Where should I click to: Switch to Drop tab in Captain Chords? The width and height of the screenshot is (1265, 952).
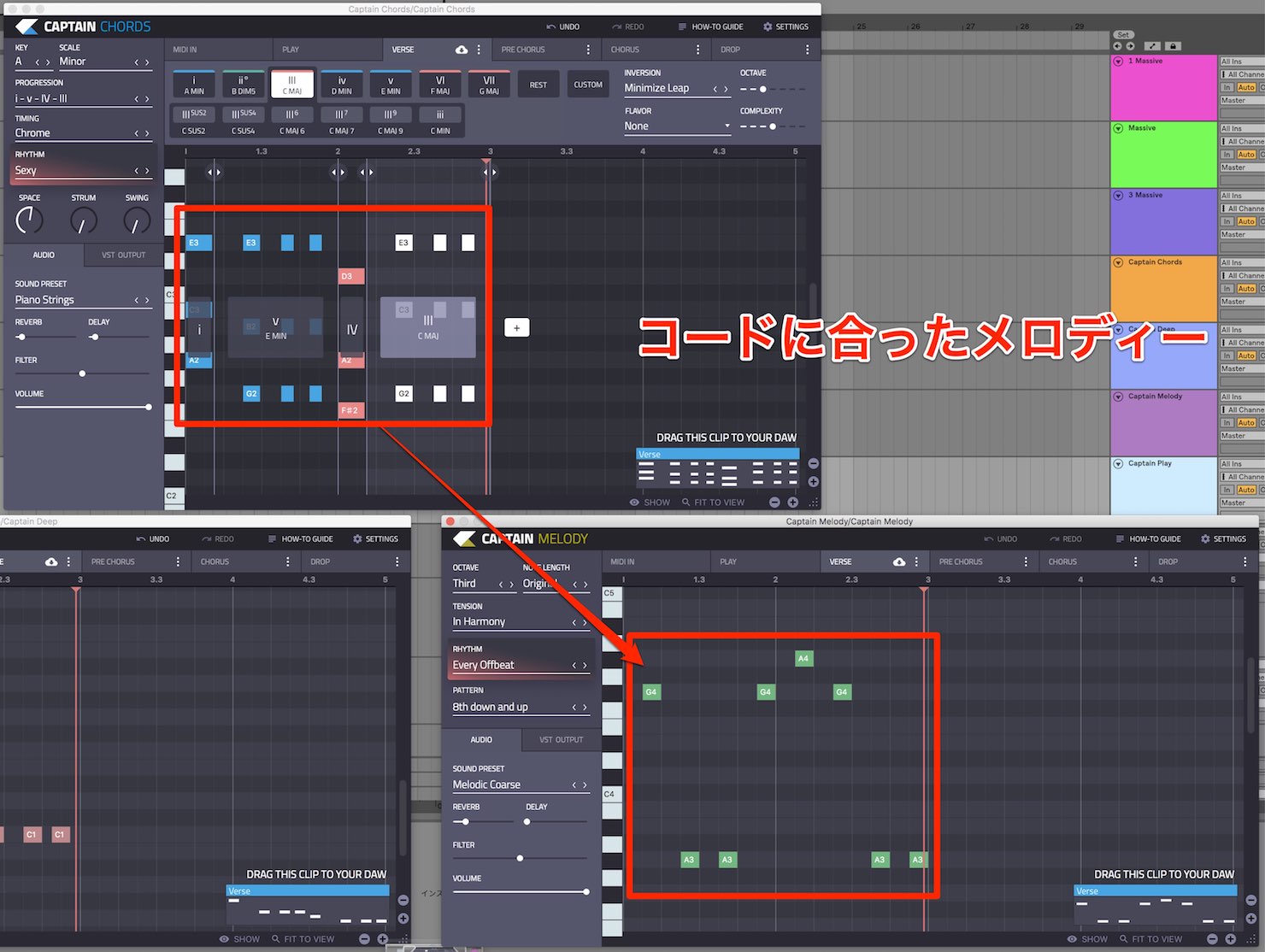tap(730, 50)
